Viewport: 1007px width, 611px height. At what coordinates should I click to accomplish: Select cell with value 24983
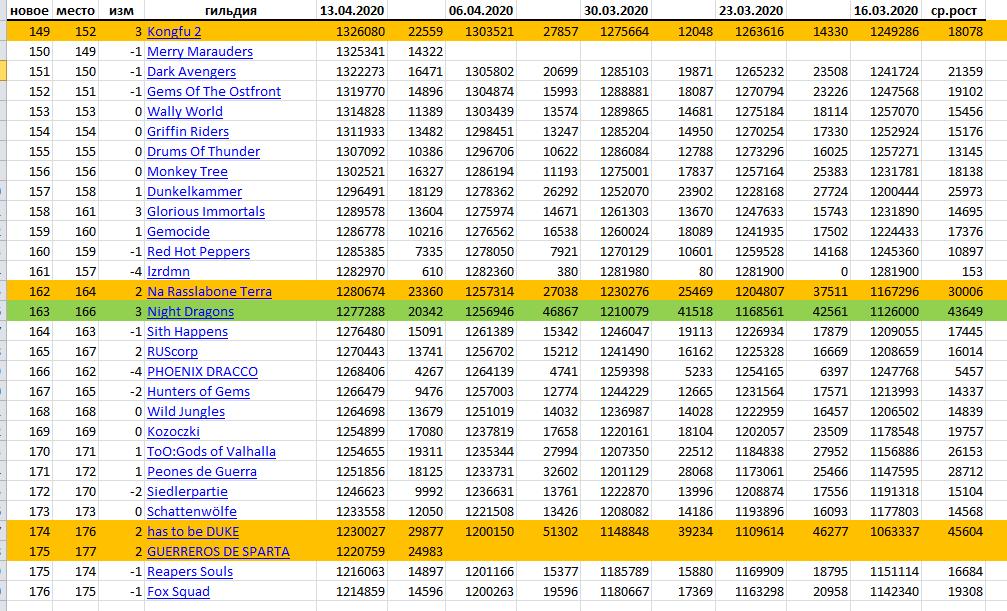point(417,551)
